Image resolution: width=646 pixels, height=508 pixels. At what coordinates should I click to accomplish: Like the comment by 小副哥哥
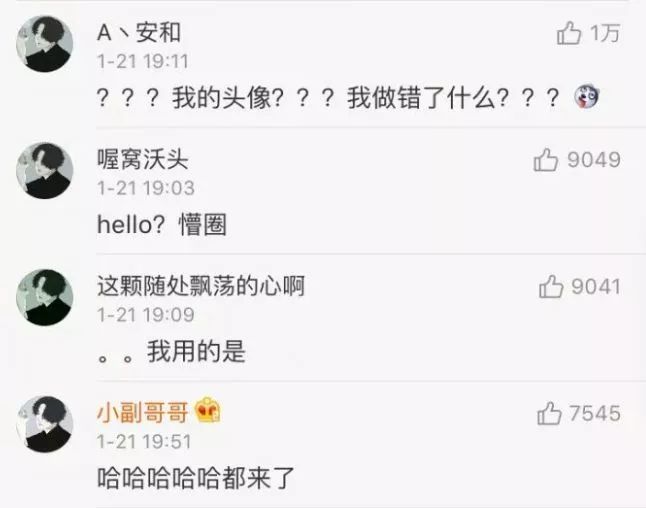pos(549,413)
